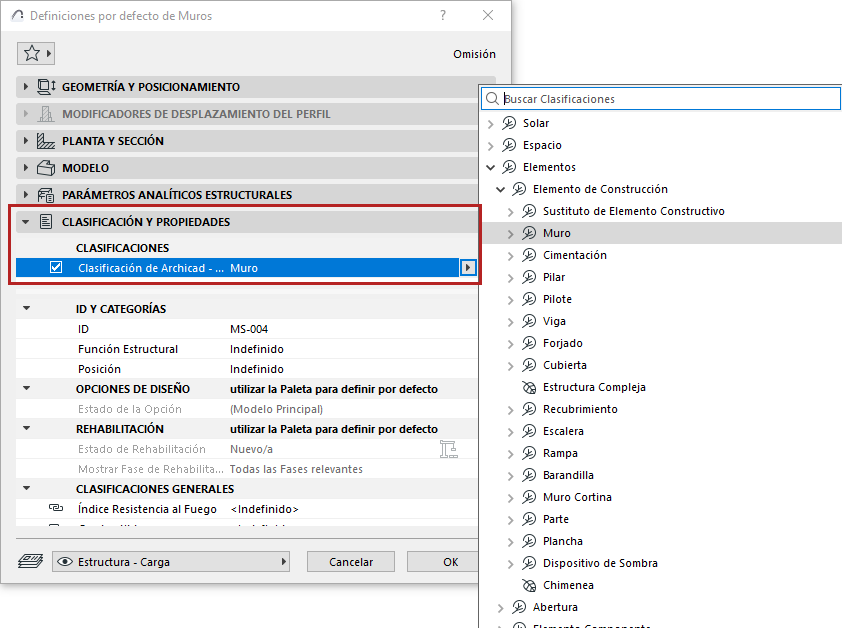Click the classification icon next to Elementos

[509, 167]
